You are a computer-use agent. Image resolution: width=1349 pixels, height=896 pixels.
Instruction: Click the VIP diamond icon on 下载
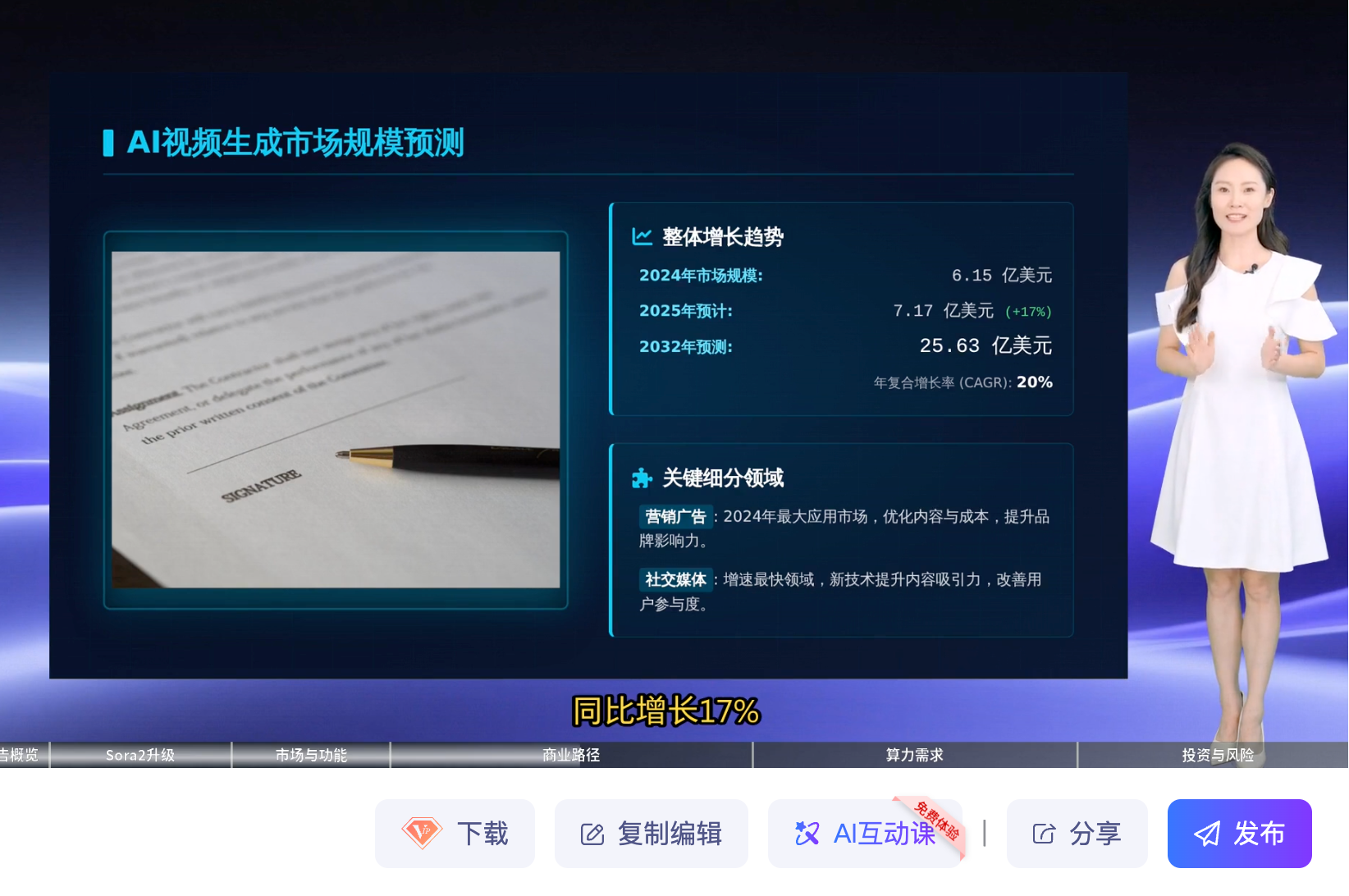[422, 833]
